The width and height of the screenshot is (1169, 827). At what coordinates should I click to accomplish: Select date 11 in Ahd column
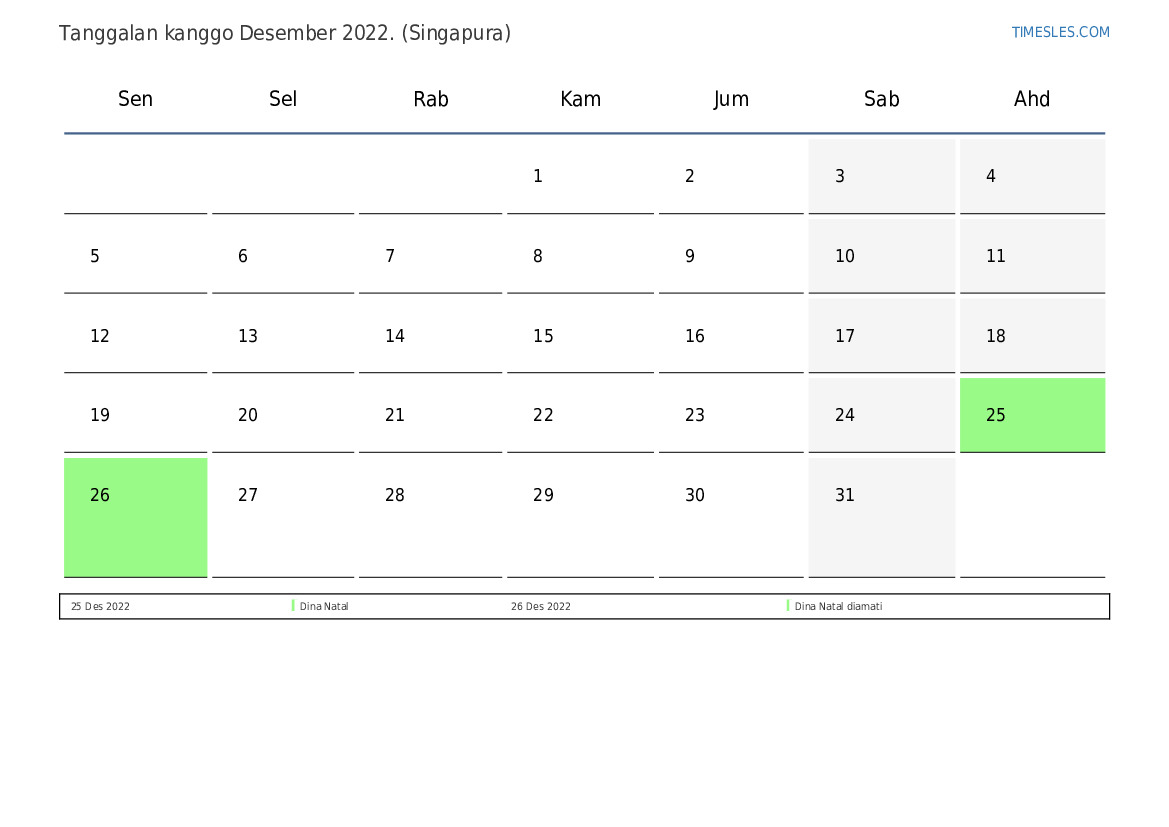point(996,257)
